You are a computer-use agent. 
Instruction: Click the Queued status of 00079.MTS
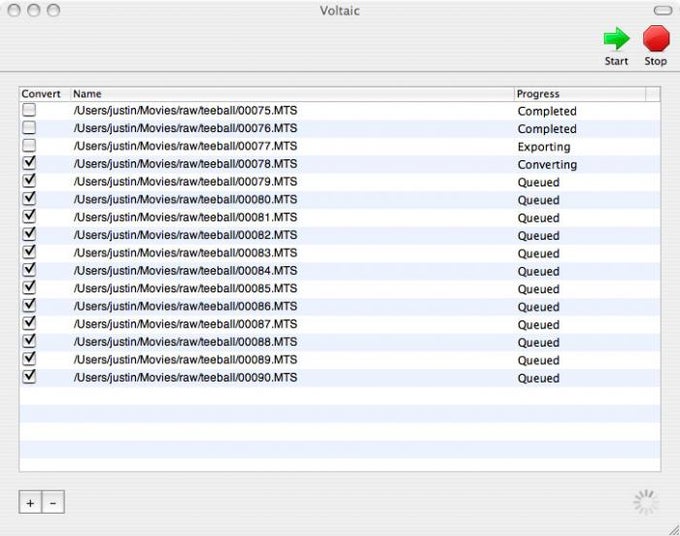tap(538, 183)
